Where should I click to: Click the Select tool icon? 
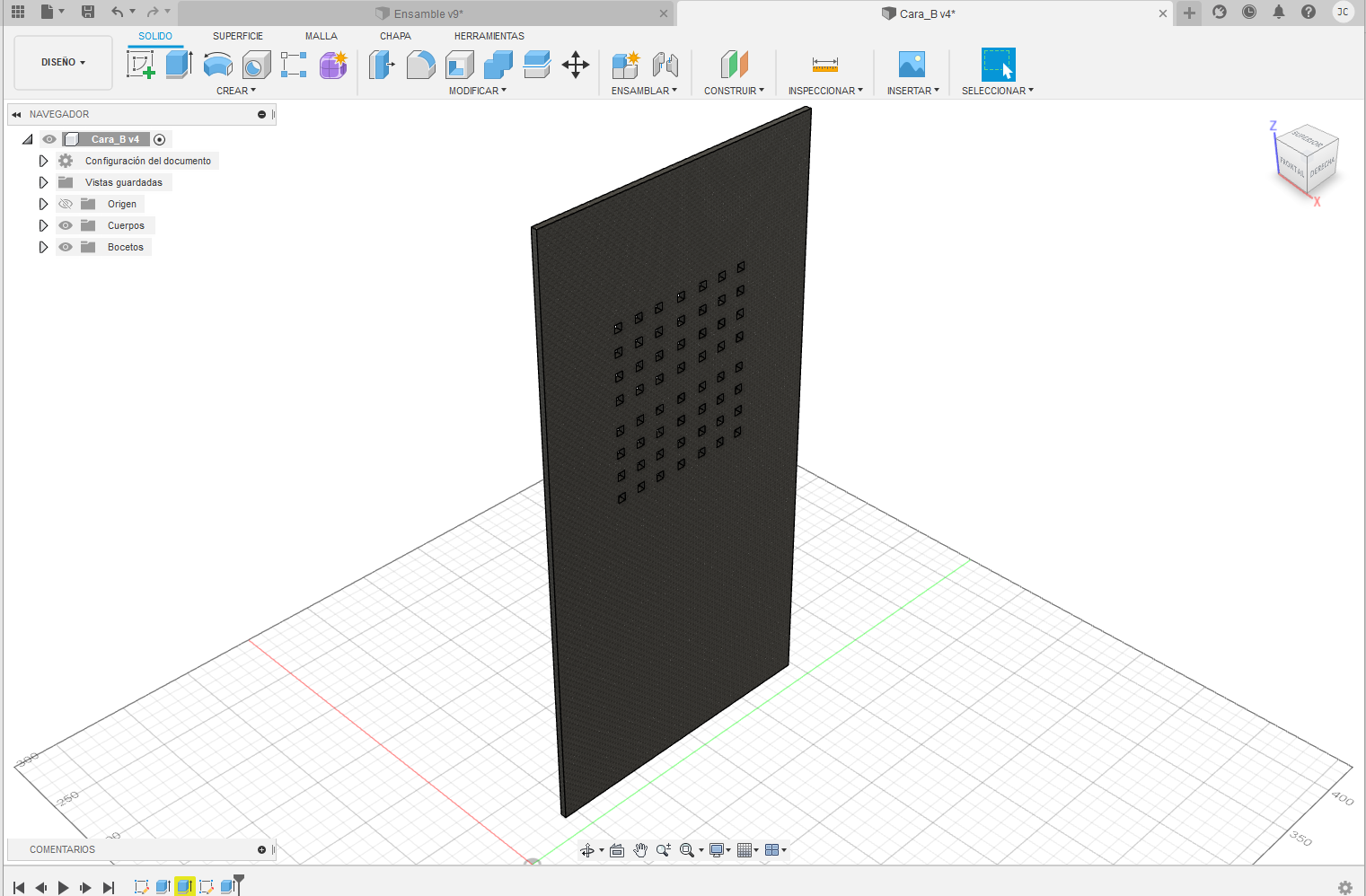coord(998,65)
